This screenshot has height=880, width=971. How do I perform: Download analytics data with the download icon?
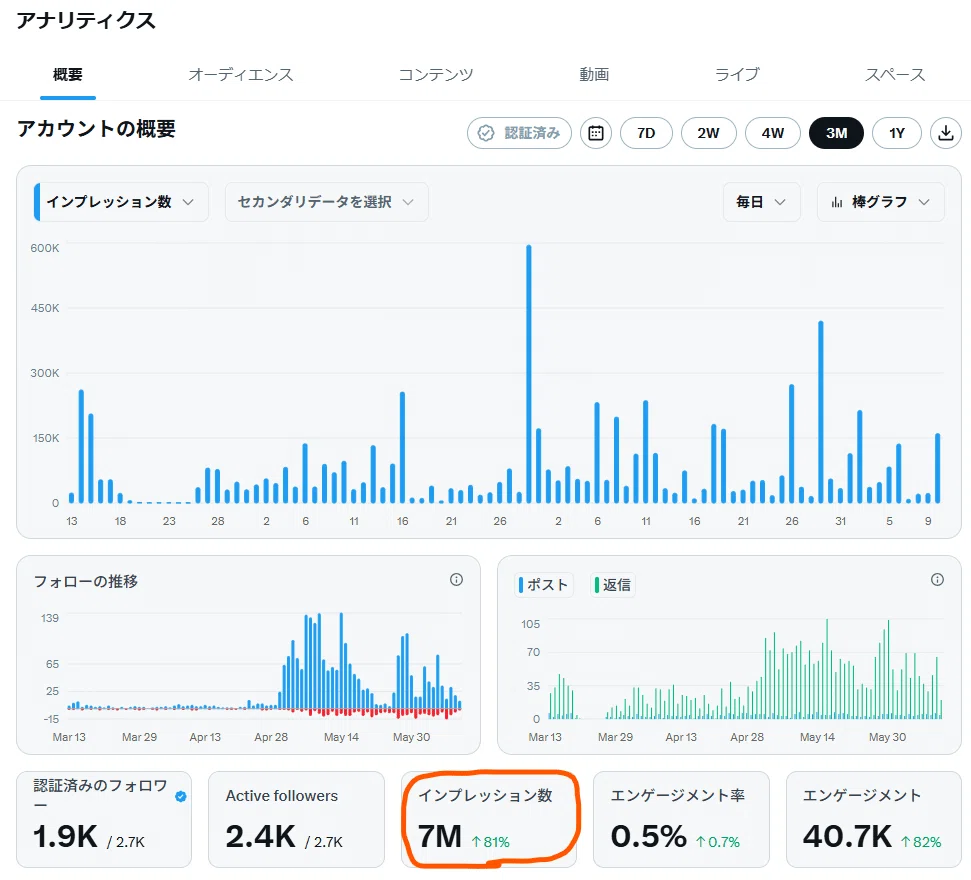click(946, 133)
